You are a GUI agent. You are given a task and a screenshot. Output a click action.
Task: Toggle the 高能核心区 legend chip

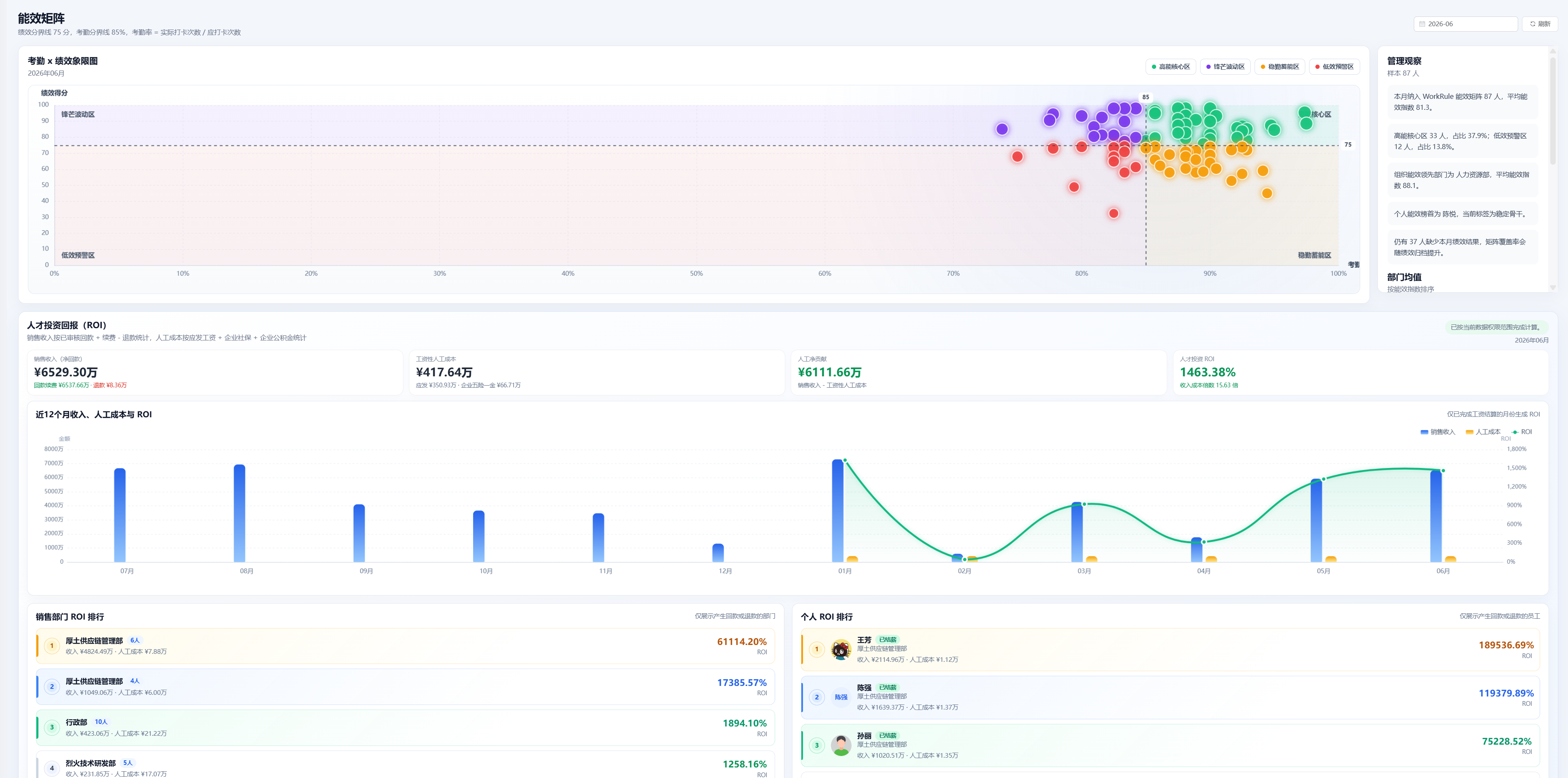tap(1171, 67)
